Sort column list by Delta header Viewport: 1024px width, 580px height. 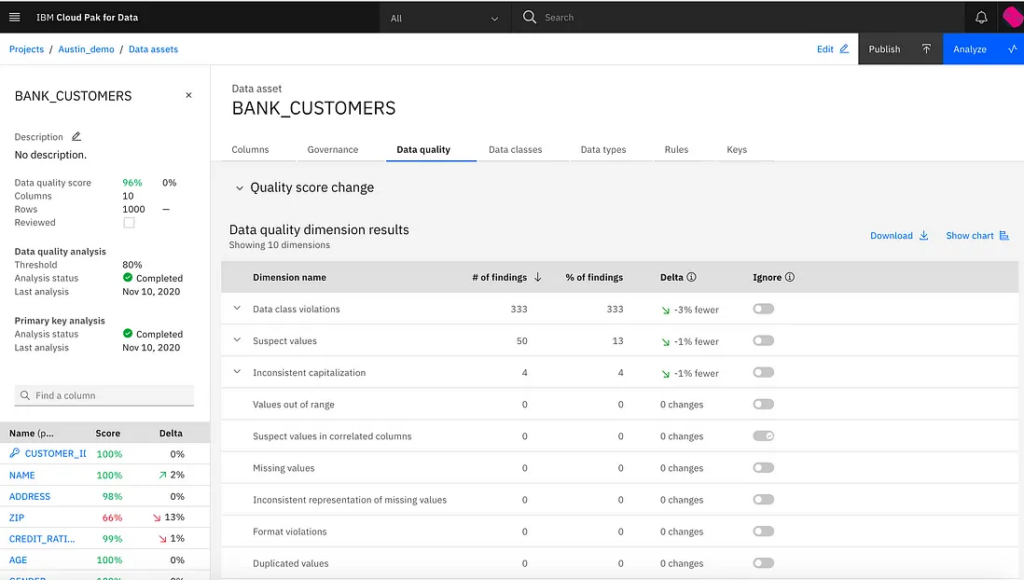[171, 433]
